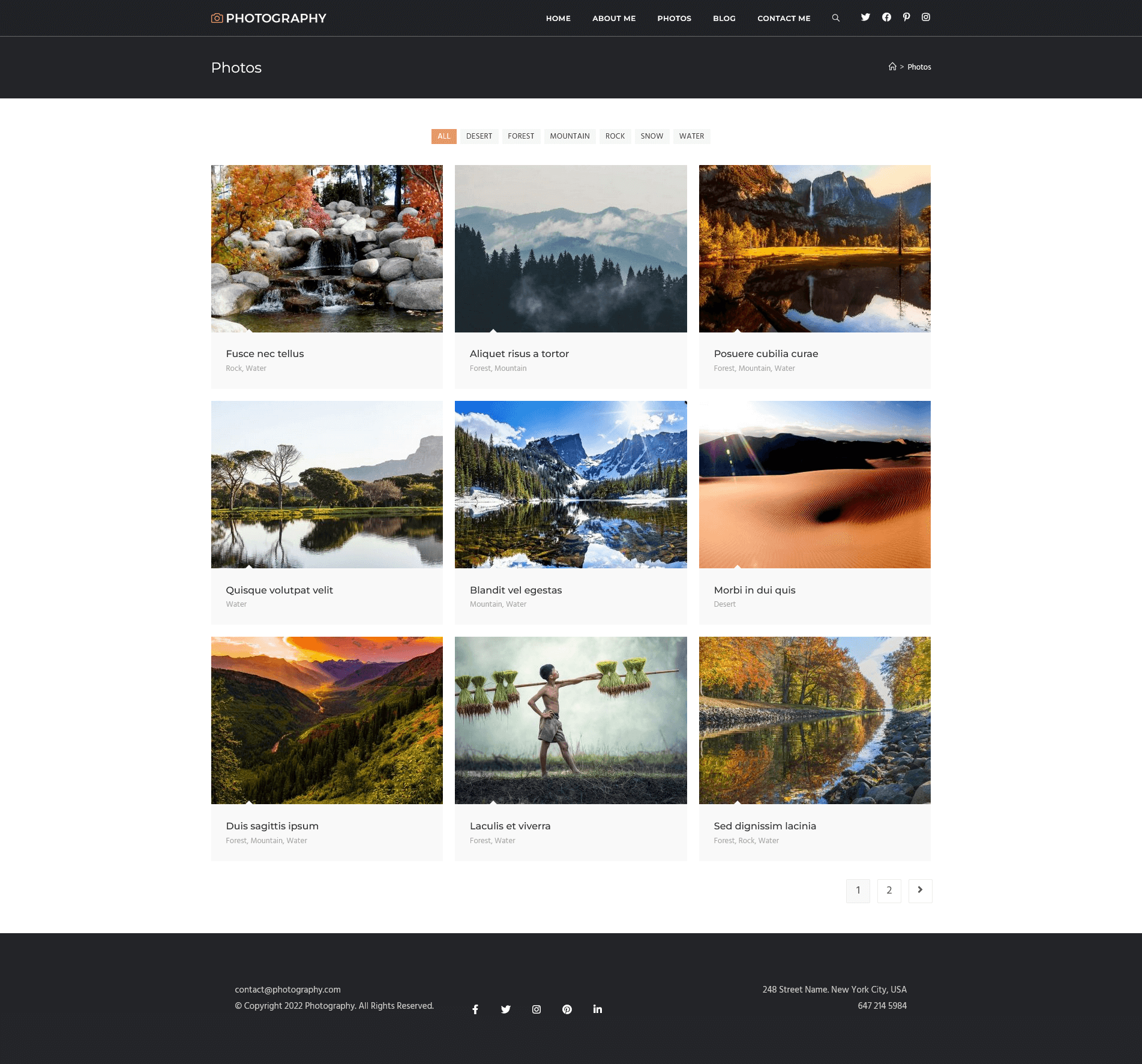Click the Duis sagittis ipsum title
Viewport: 1142px width, 1064px height.
coord(272,826)
